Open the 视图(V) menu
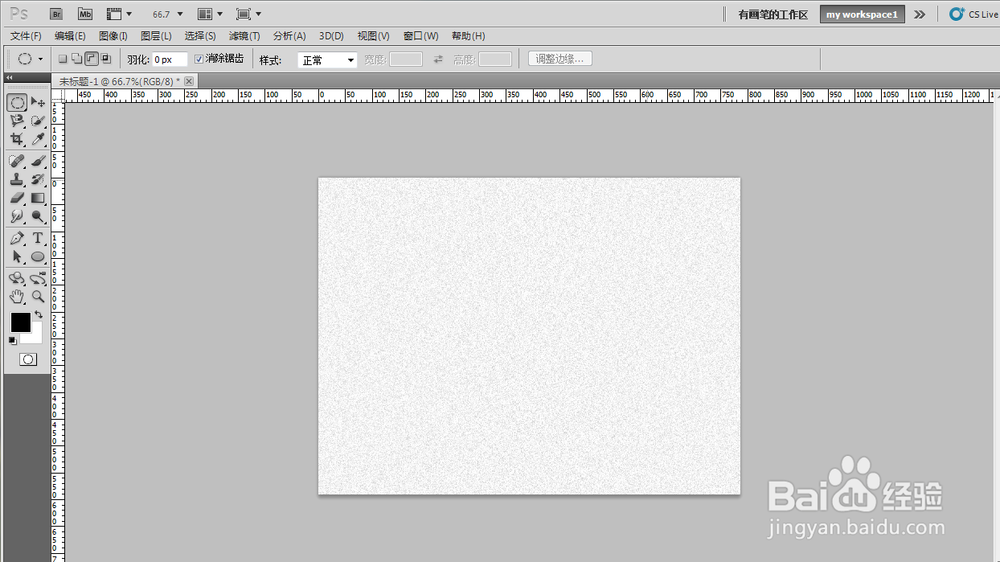Viewport: 1000px width, 562px height. (x=373, y=36)
